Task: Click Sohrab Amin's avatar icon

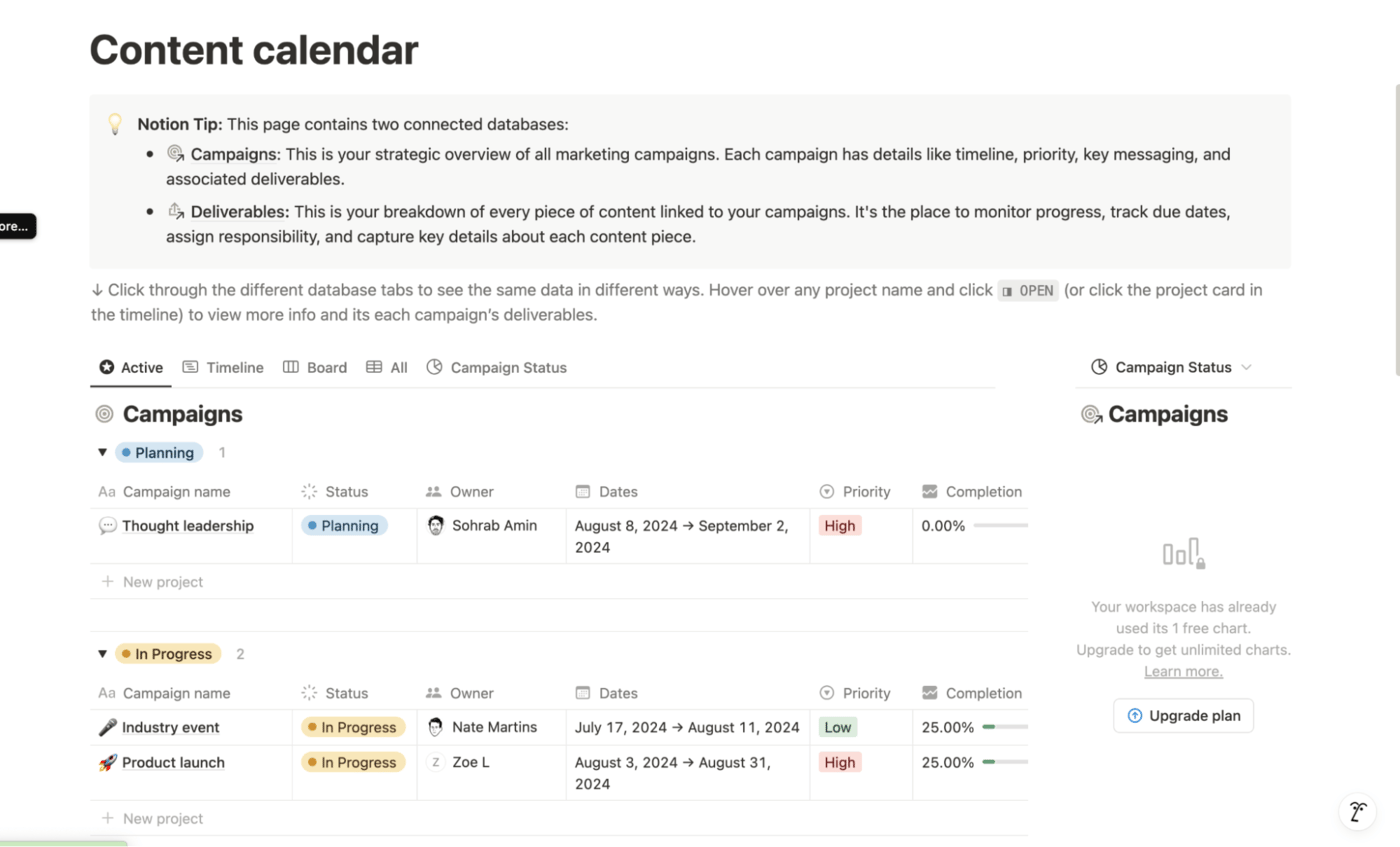Action: 436,526
